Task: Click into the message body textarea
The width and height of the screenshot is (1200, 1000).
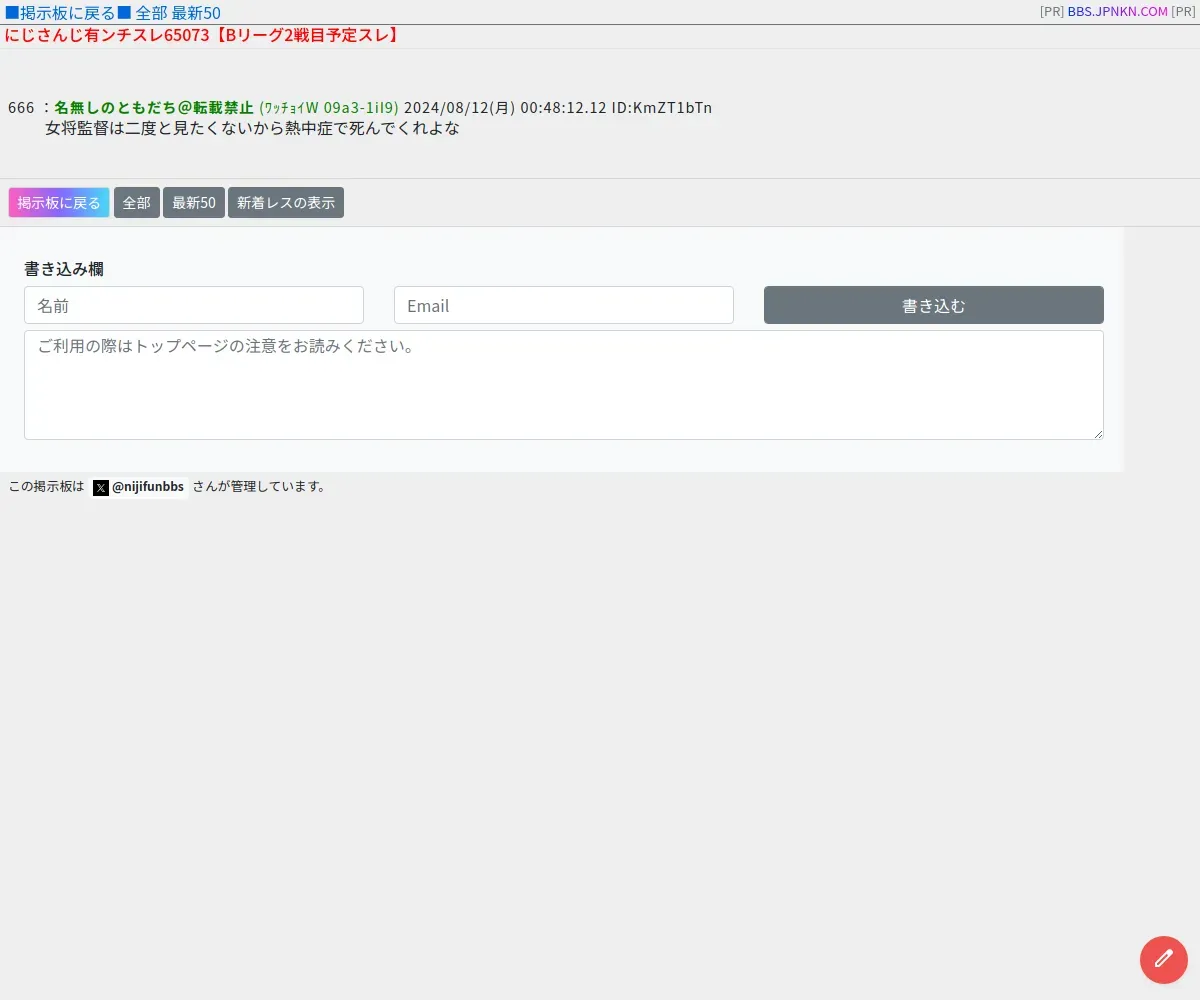Action: click(564, 385)
